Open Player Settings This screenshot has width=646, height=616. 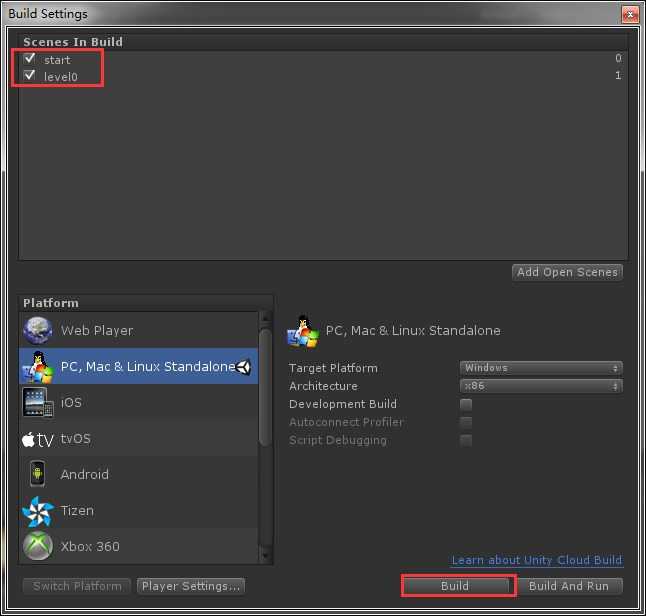click(x=191, y=586)
